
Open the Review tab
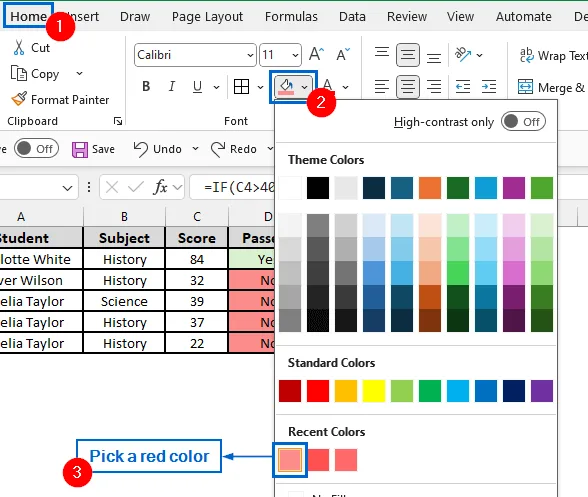coord(407,17)
